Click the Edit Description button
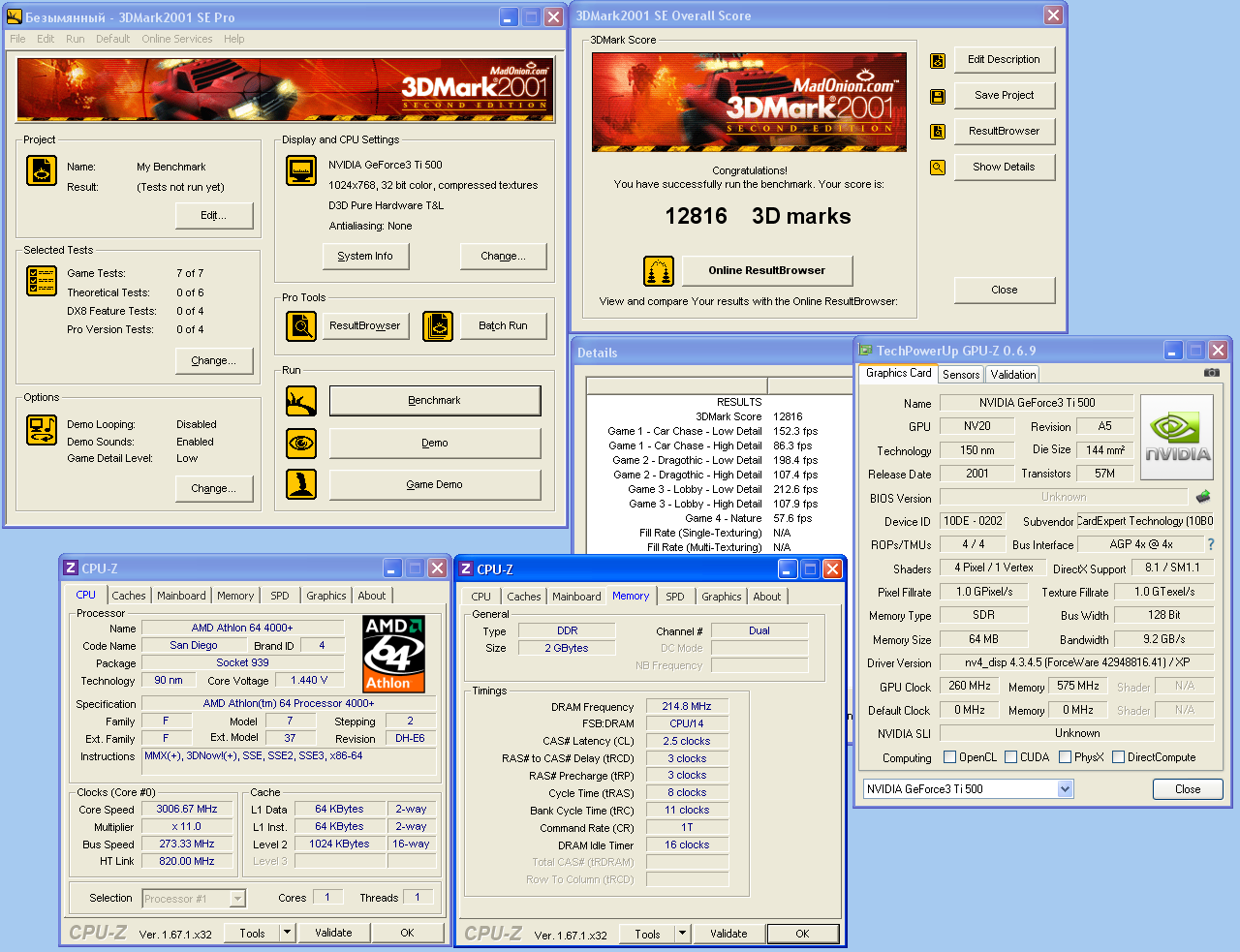 [x=1005, y=59]
